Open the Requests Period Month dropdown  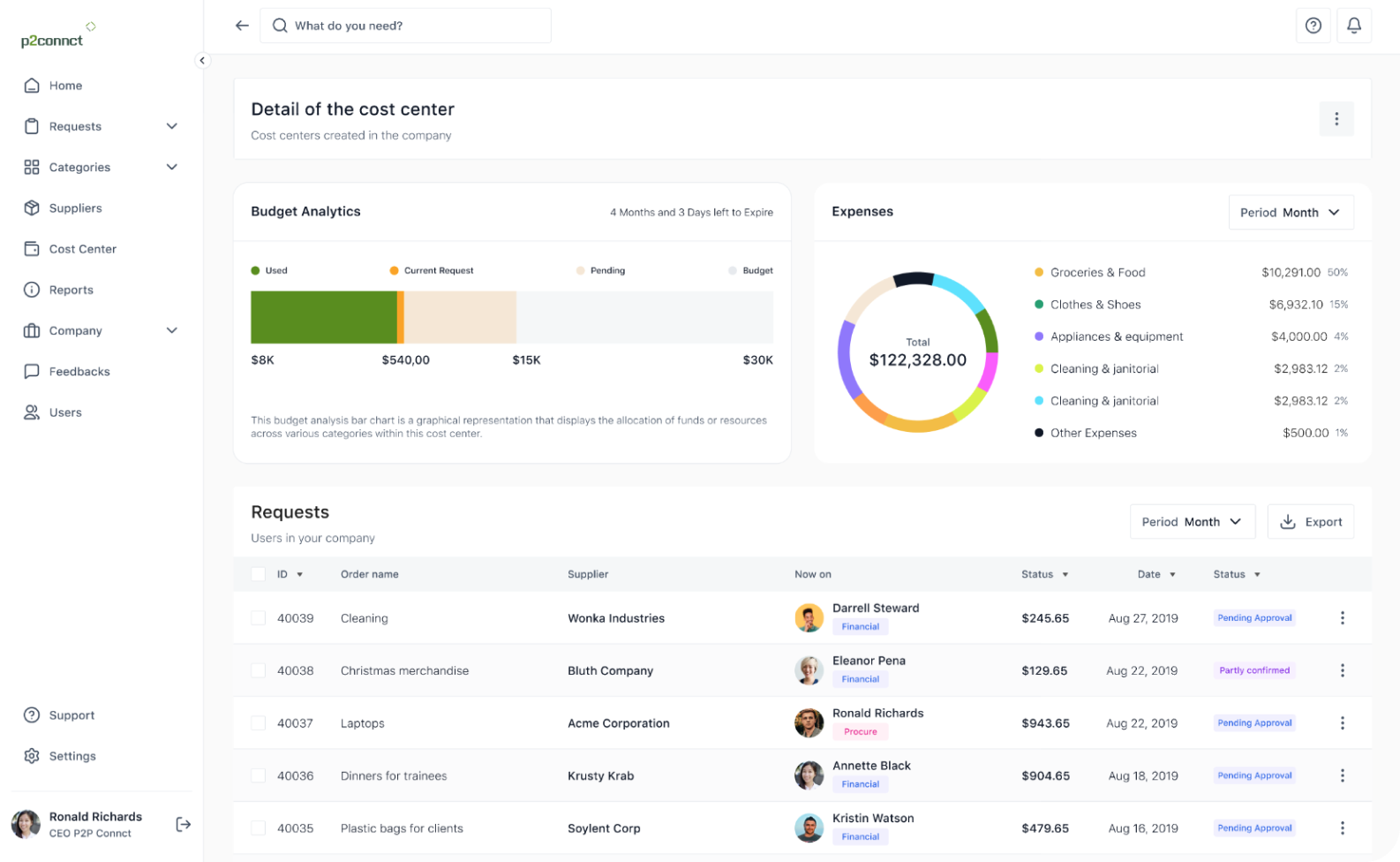[x=1193, y=522]
